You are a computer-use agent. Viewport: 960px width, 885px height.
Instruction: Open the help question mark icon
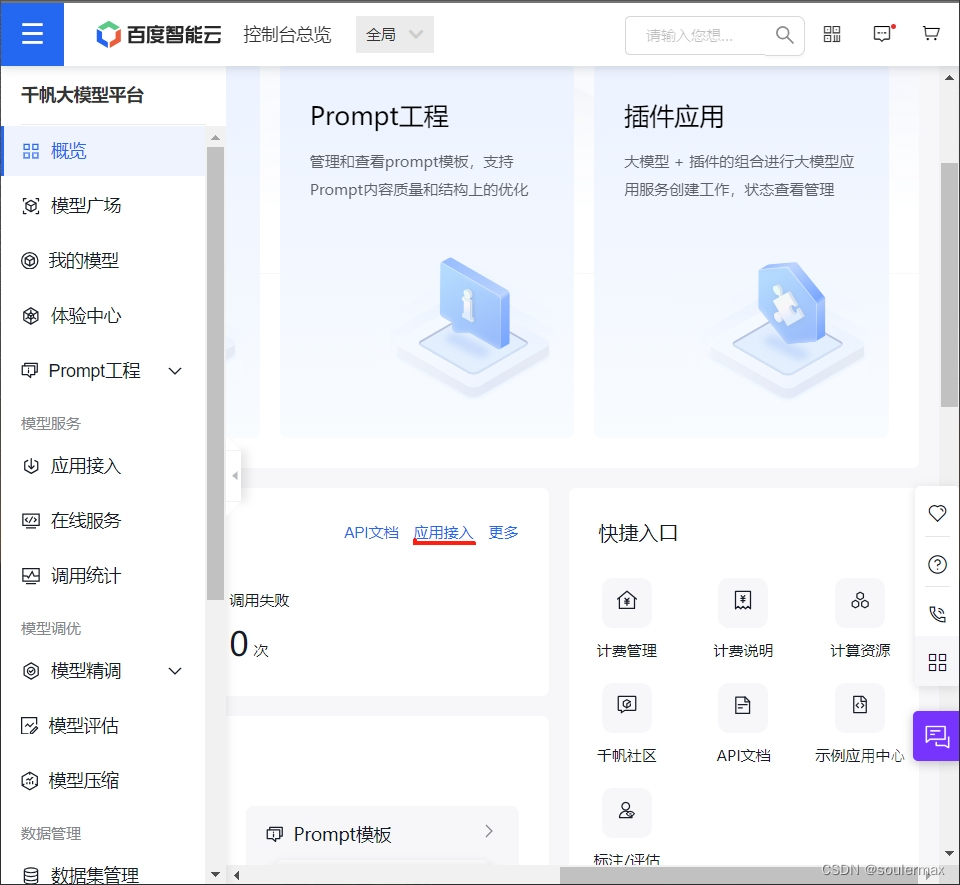(x=937, y=564)
